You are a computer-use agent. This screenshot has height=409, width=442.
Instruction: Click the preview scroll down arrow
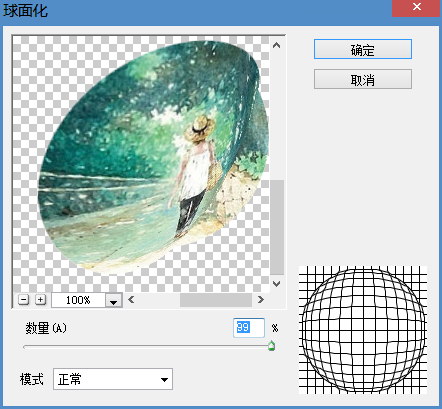click(x=276, y=284)
